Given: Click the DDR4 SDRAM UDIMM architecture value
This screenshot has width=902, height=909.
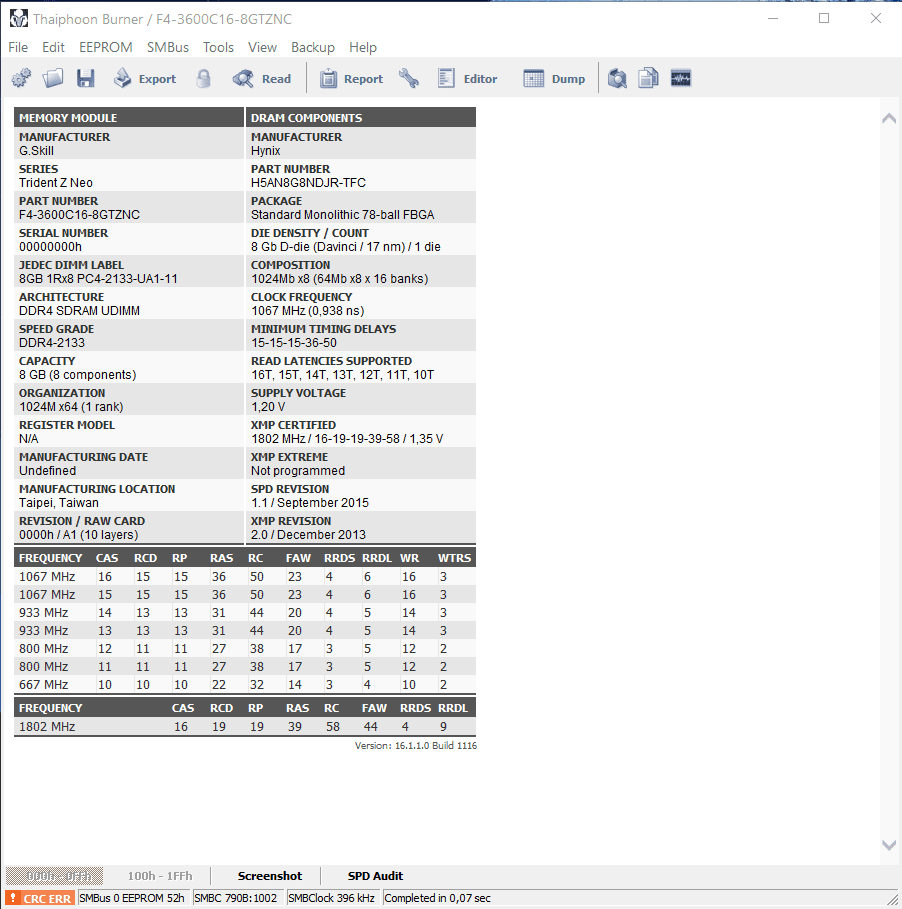Looking at the screenshot, I should (x=79, y=311).
